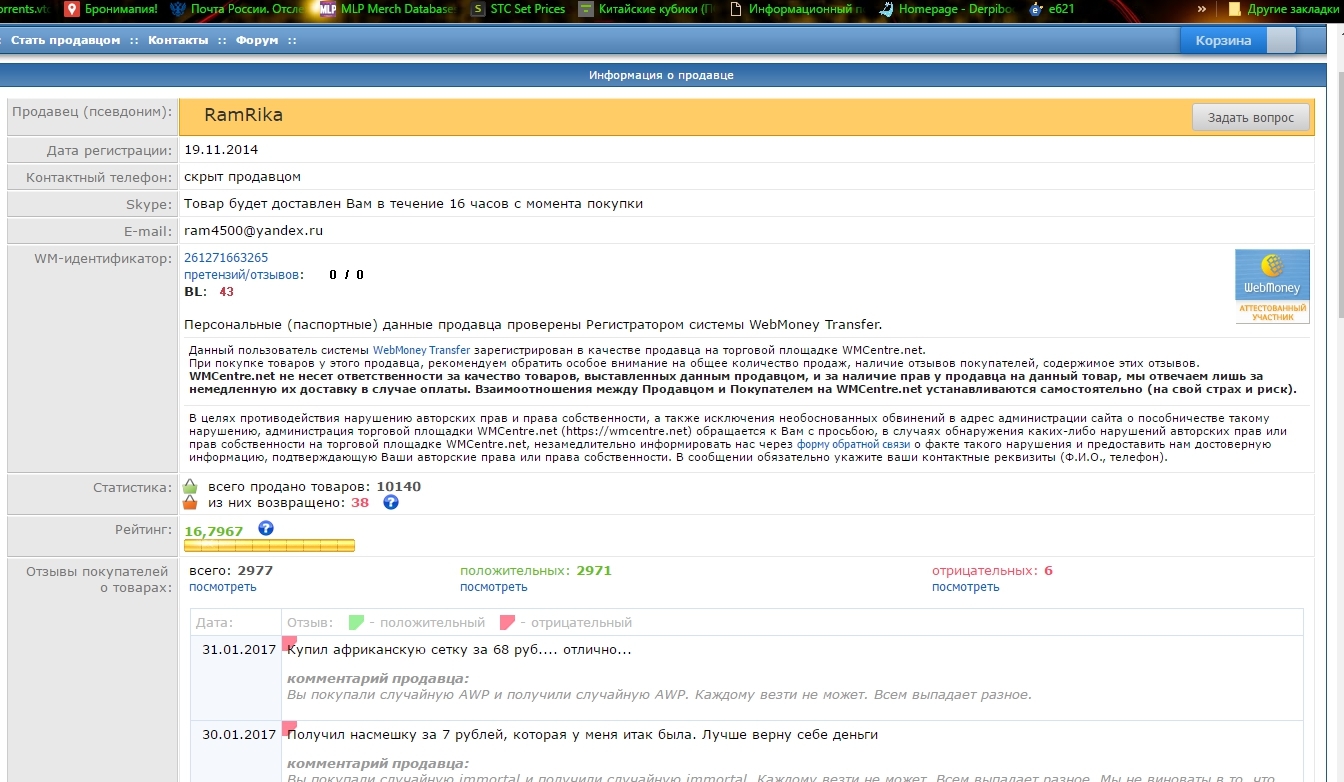The image size is (1344, 782).
Task: Open the STC Set Prices bookmark
Action: tap(518, 9)
